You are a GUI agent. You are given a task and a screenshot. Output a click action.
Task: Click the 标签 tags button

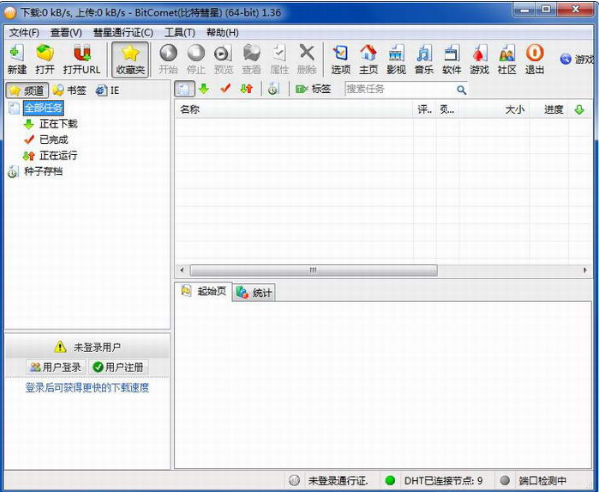point(313,89)
